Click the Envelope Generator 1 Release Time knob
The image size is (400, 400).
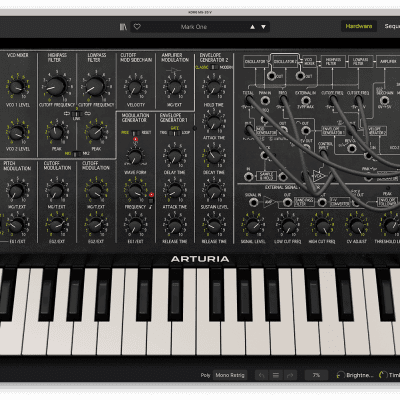[x=174, y=226]
